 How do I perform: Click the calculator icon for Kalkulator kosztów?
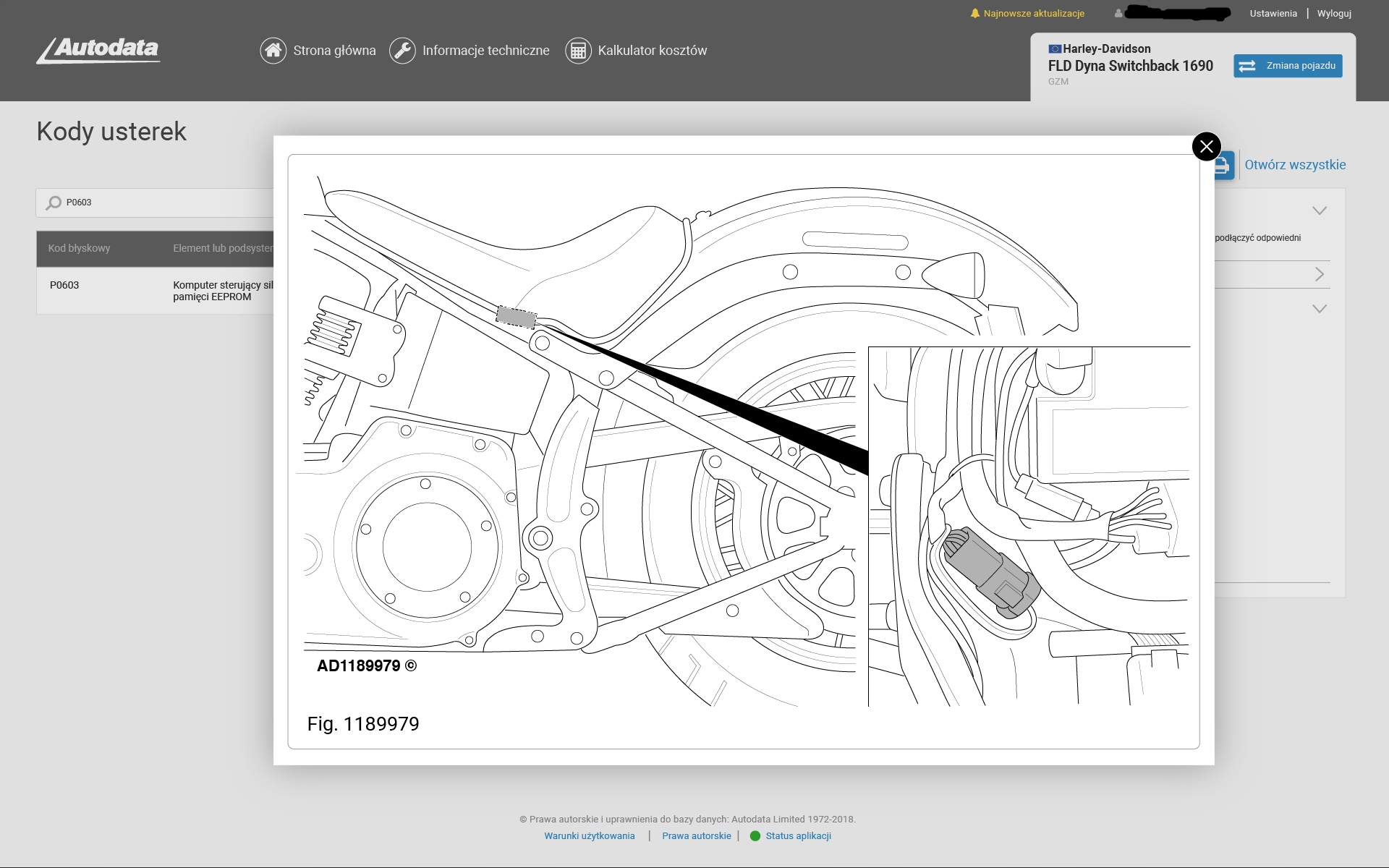(x=578, y=51)
